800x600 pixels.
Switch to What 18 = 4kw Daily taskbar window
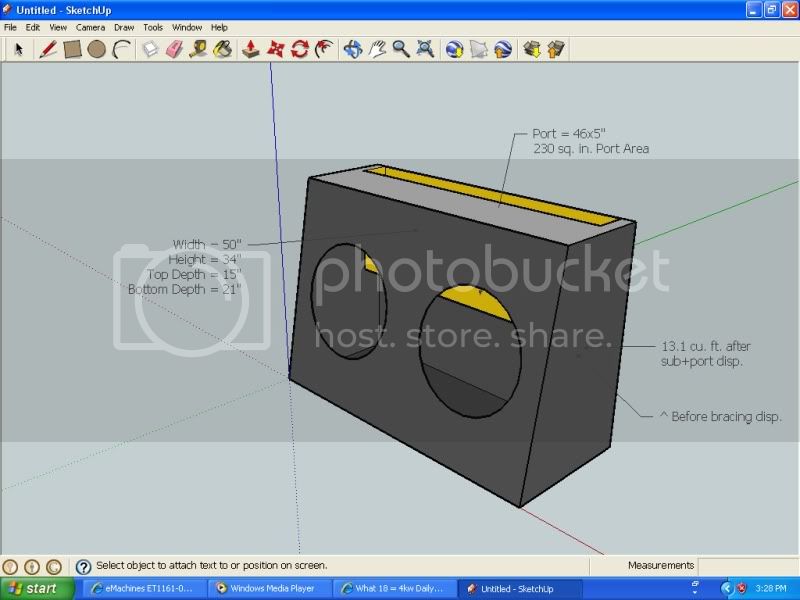pyautogui.click(x=393, y=588)
